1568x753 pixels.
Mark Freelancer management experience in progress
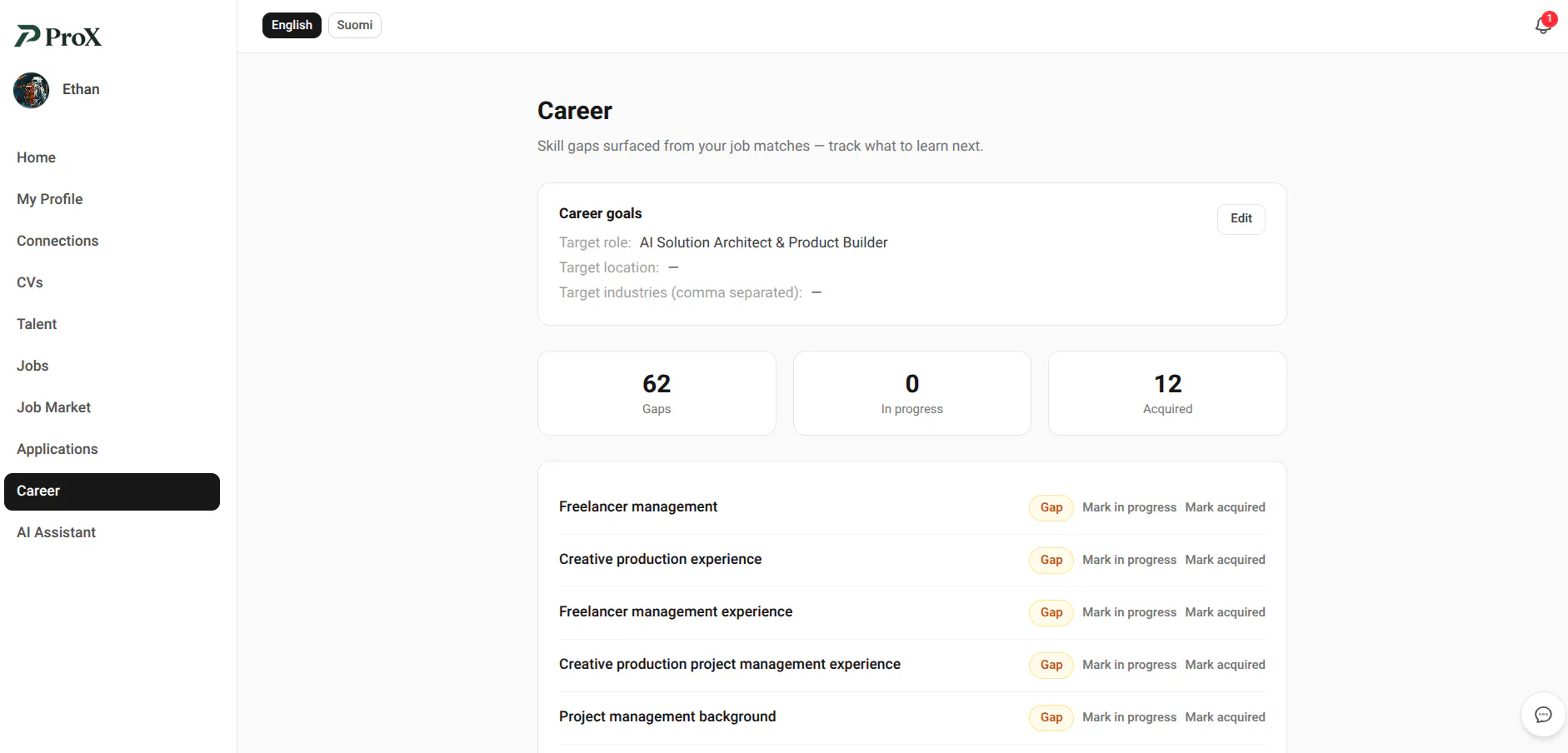(1129, 612)
